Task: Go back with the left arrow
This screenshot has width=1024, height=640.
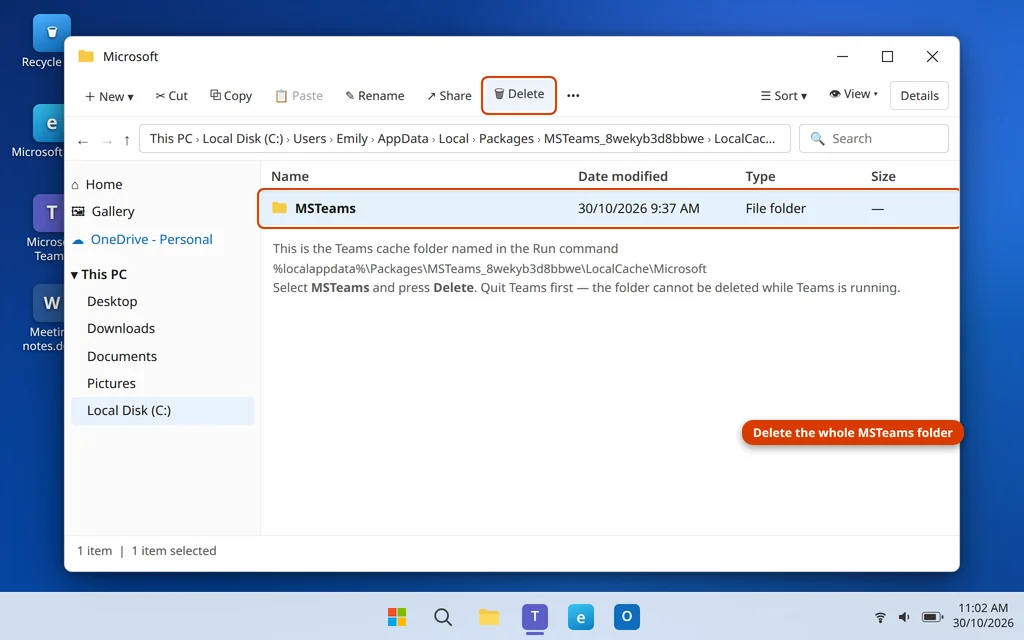Action: 83,140
